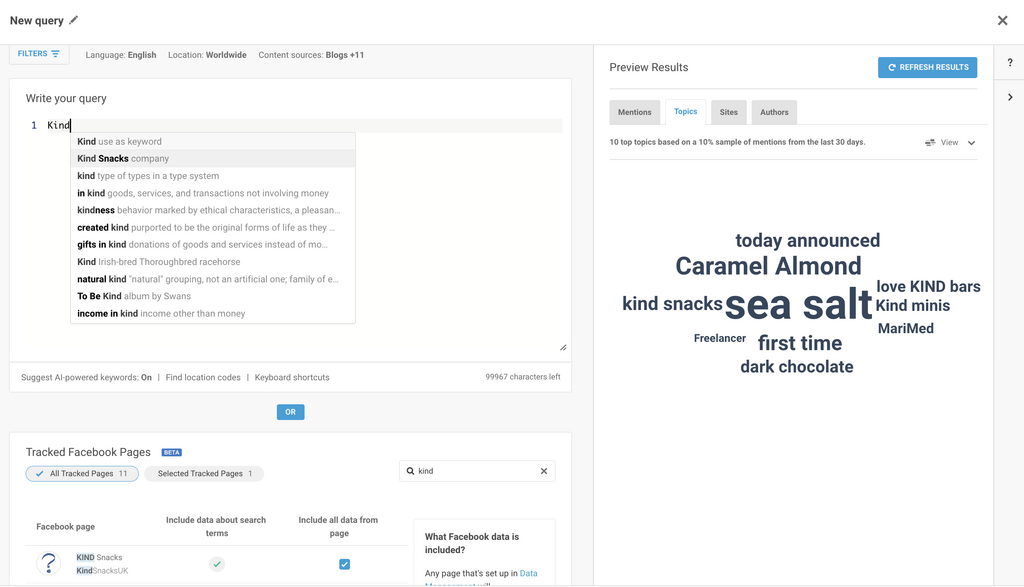Select the Selected Tracked Pages pill
The height and width of the screenshot is (587, 1024).
pyautogui.click(x=204, y=473)
